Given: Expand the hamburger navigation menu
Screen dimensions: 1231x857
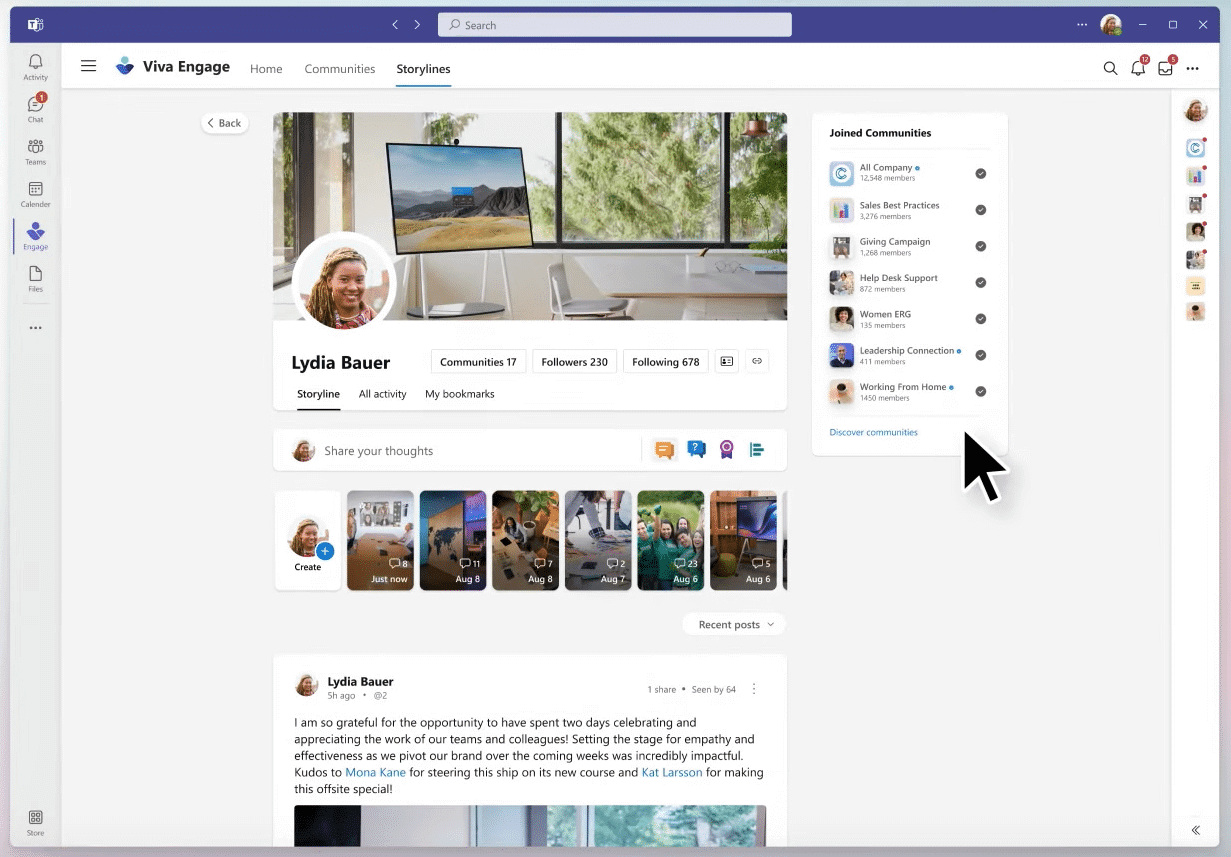Looking at the screenshot, I should [x=89, y=66].
